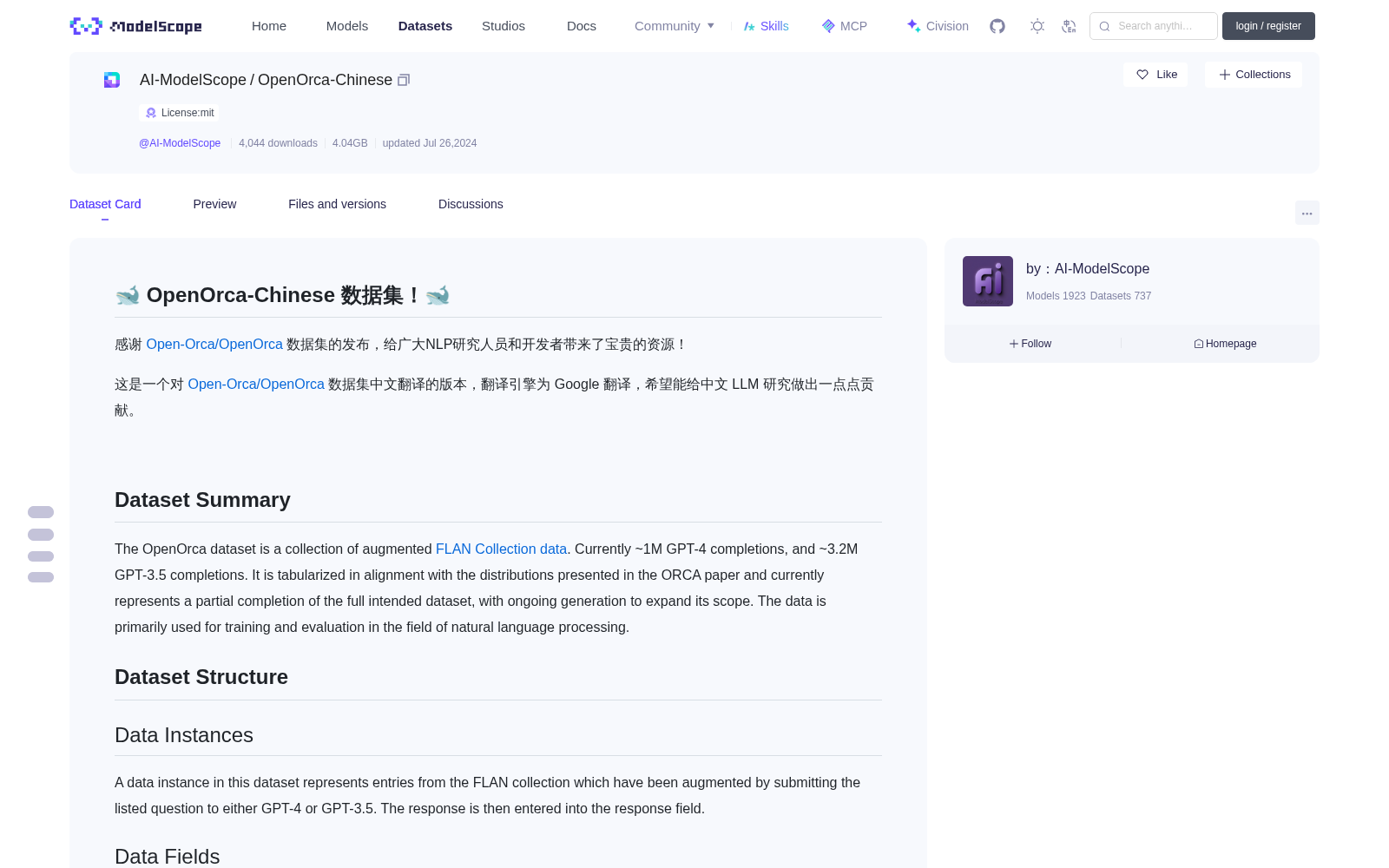
Task: Jump to first outline marker in side navigator
Action: pyautogui.click(x=41, y=512)
